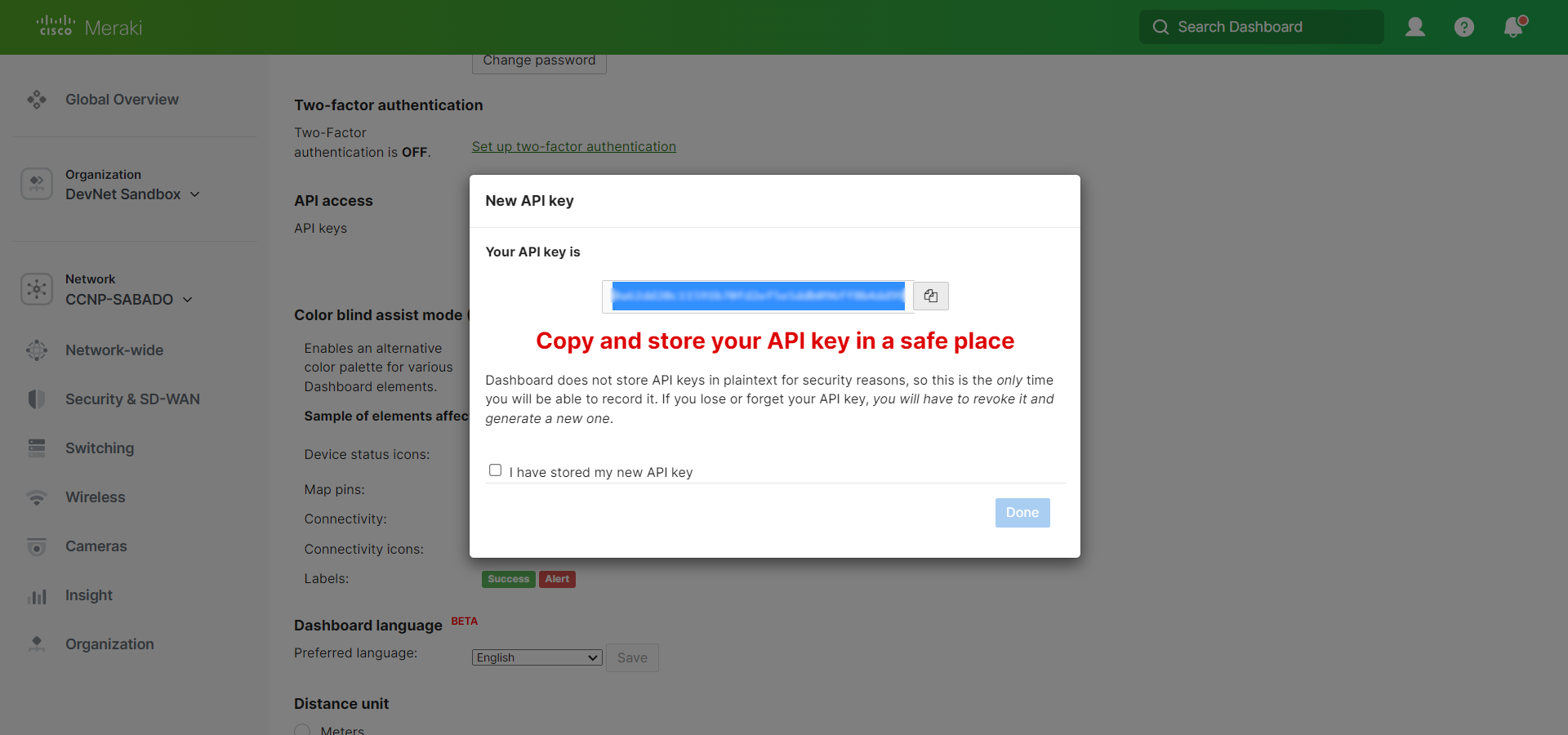Open the Wireless menu

tap(96, 497)
